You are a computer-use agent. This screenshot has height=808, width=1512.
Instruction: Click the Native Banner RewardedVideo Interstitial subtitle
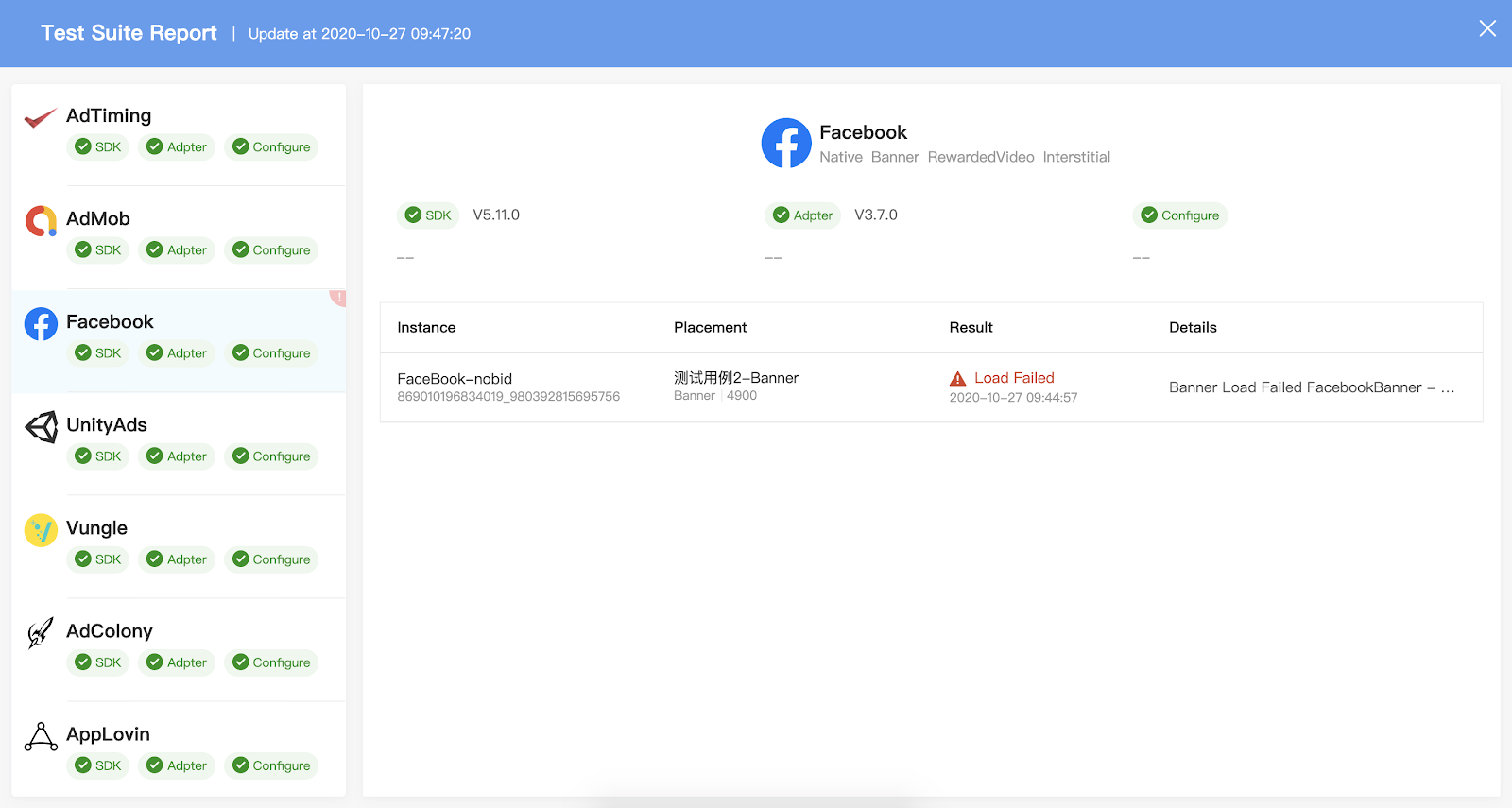coord(965,157)
